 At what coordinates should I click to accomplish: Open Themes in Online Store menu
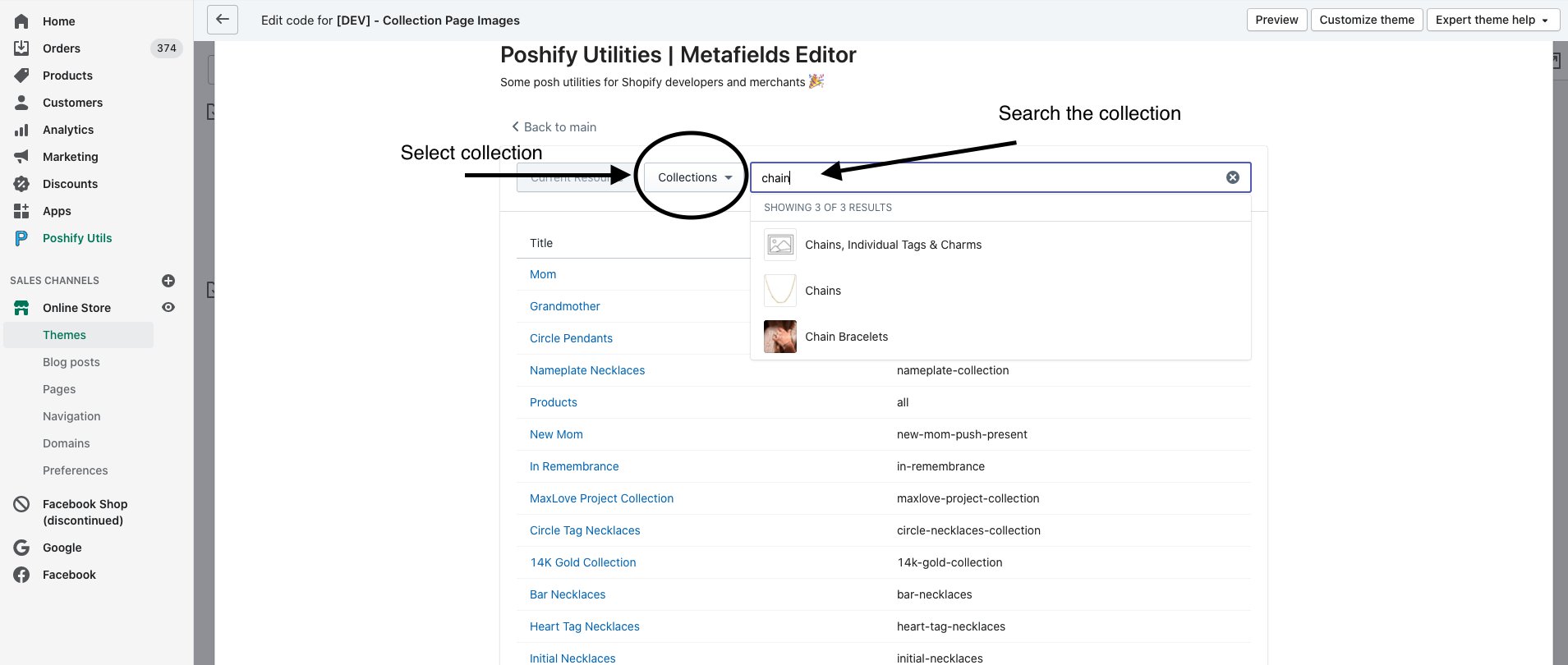coord(64,335)
